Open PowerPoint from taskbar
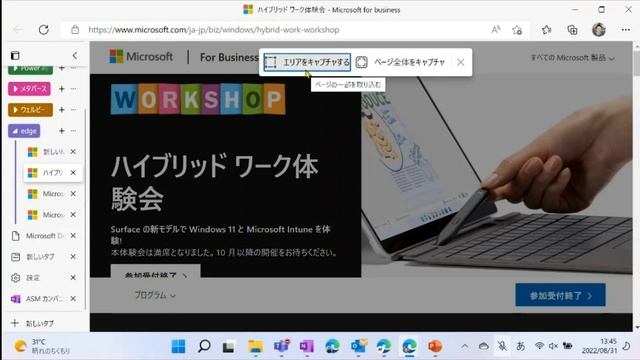 coord(435,346)
